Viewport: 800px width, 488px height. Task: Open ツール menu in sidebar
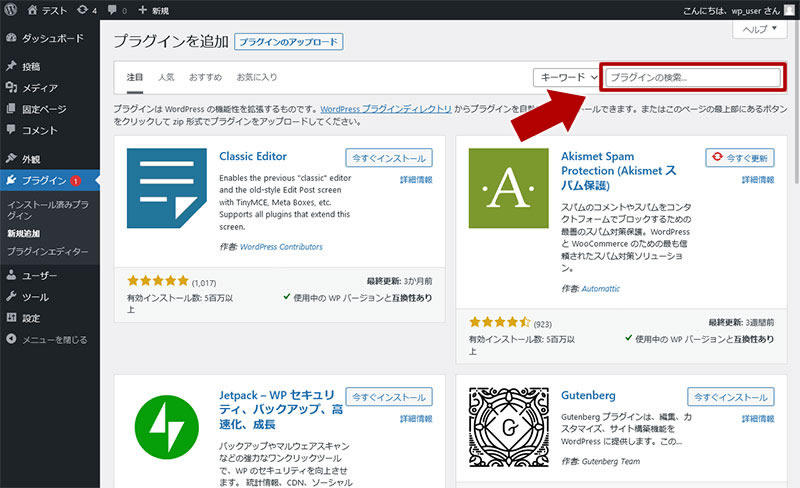pos(50,297)
